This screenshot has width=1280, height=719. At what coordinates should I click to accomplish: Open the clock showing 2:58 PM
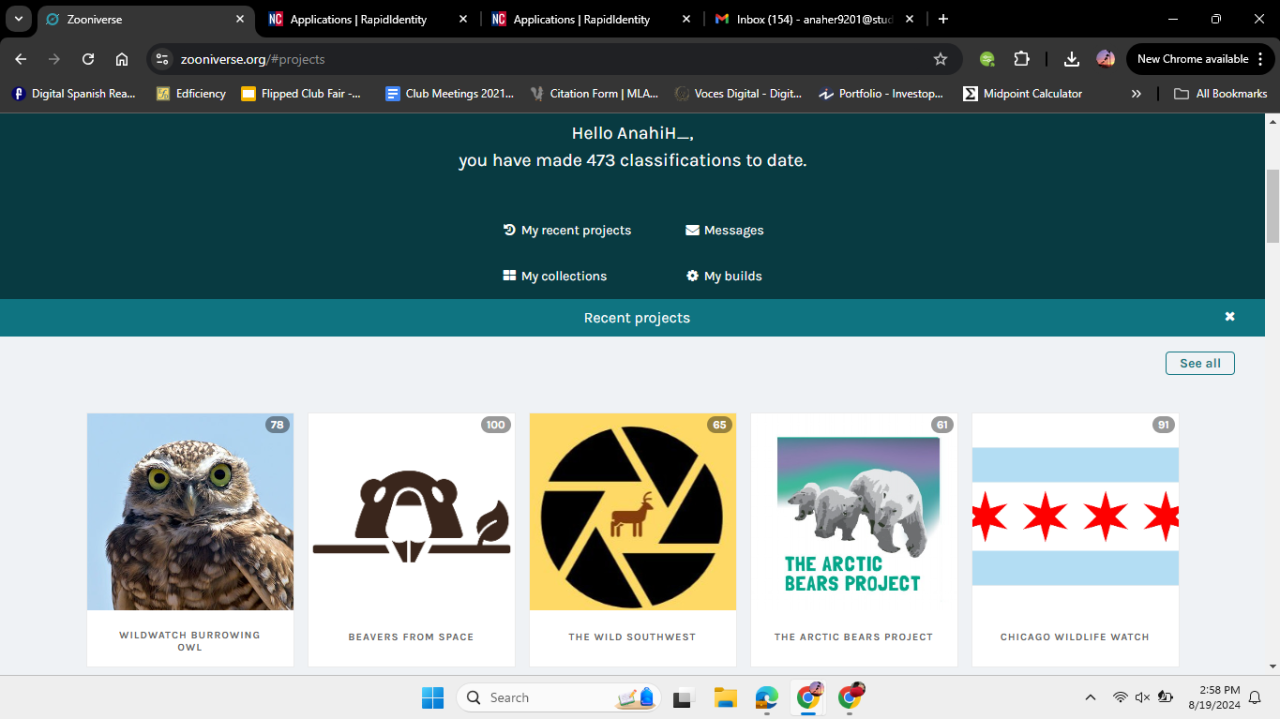click(x=1214, y=697)
